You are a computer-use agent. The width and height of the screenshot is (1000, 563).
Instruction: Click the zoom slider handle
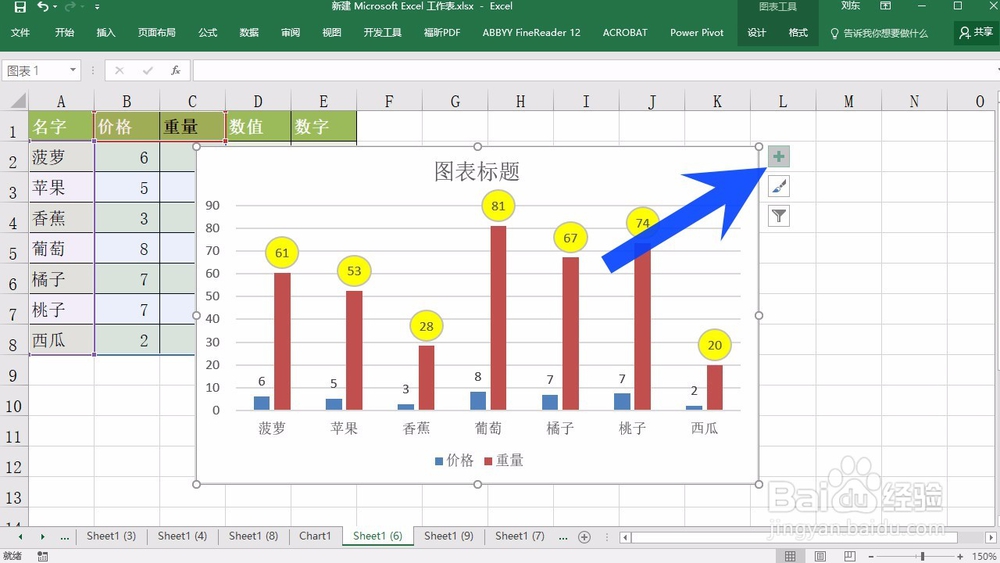[x=922, y=556]
